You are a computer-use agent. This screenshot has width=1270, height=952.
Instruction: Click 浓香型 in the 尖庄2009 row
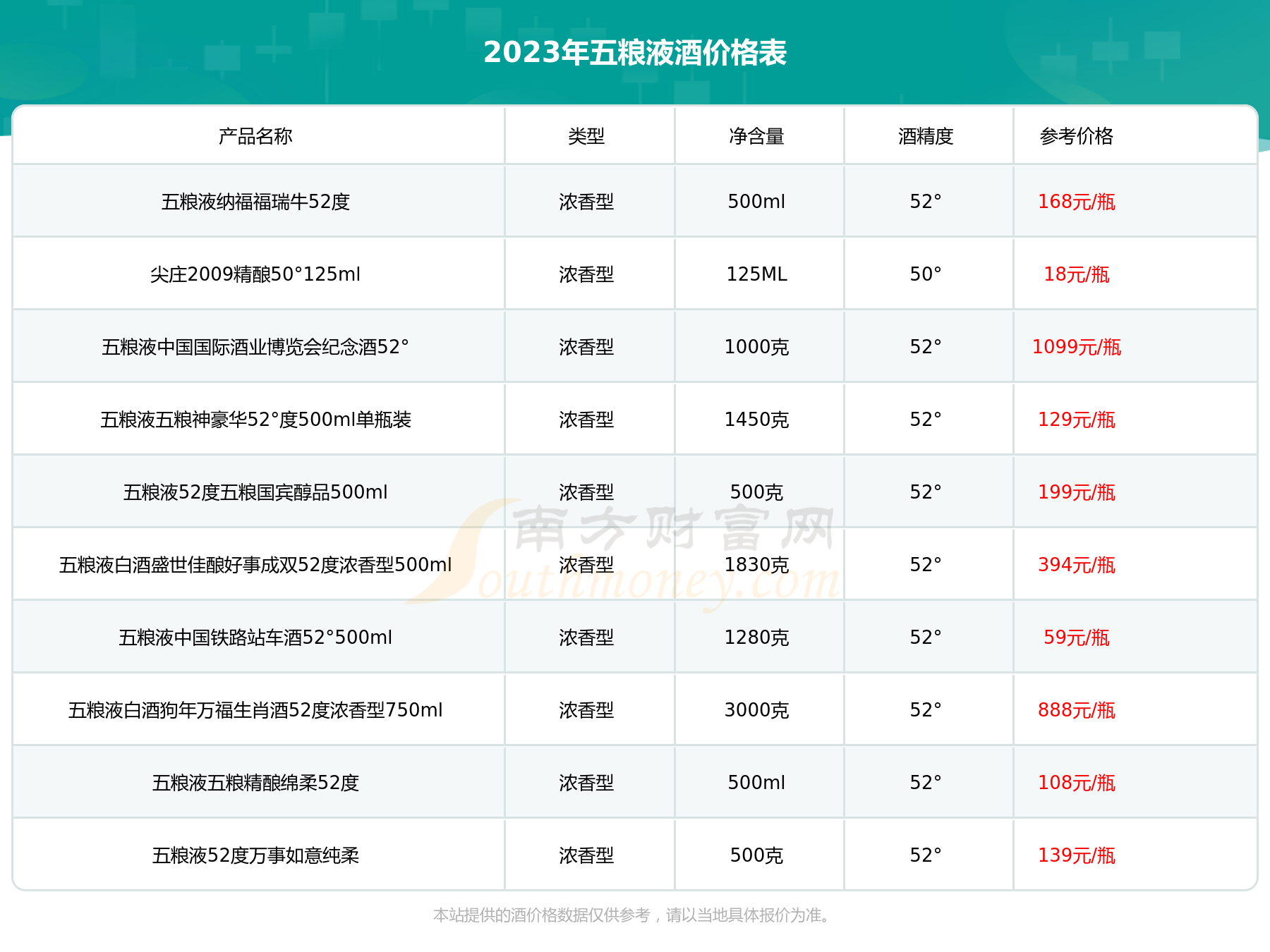(586, 274)
